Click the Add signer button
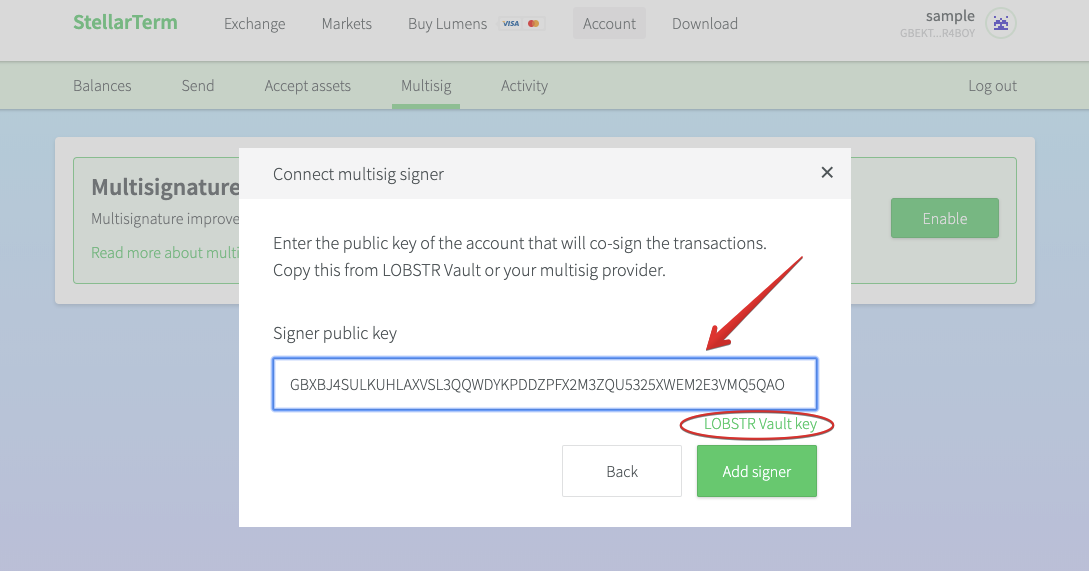The height and width of the screenshot is (571, 1089). click(756, 471)
